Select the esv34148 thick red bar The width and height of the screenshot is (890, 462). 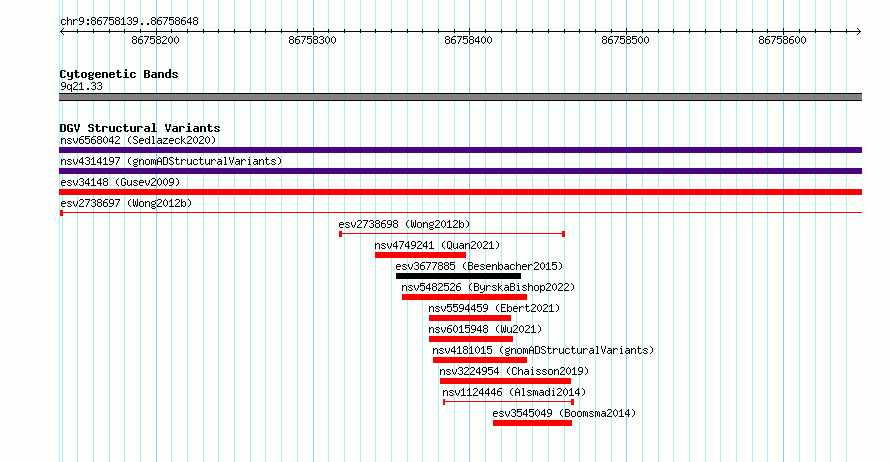tap(460, 192)
